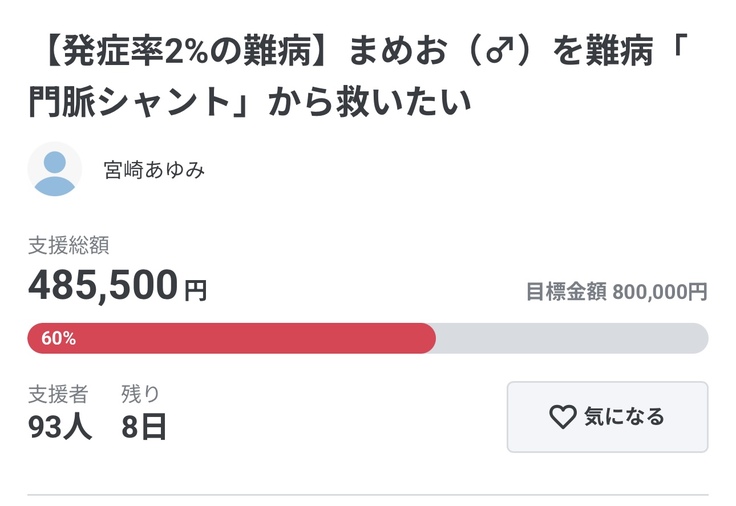Click the 円 unit after 485,500

(x=196, y=290)
